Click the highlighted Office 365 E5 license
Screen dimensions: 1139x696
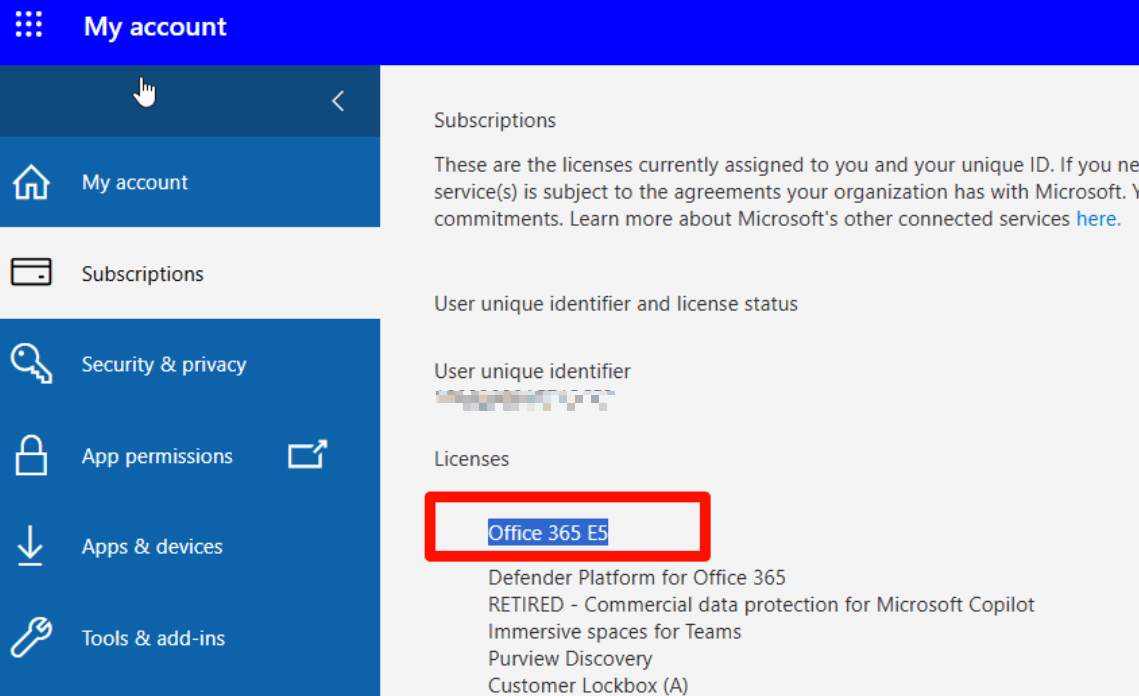pyautogui.click(x=548, y=533)
